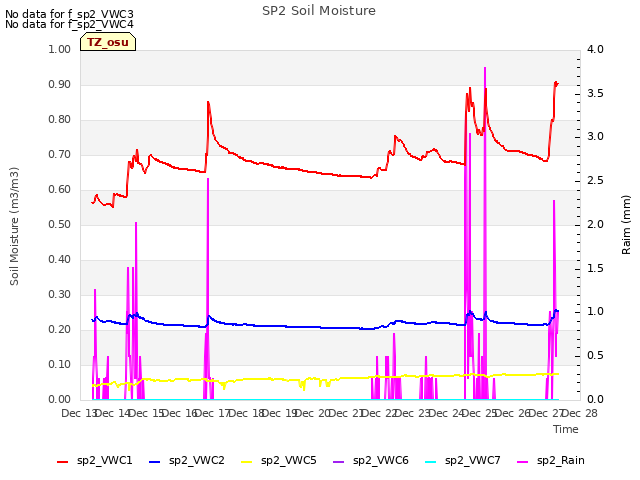This screenshot has height=480, width=640.
Task: Click the 2.5 right axis tick label
Action: tap(595, 181)
